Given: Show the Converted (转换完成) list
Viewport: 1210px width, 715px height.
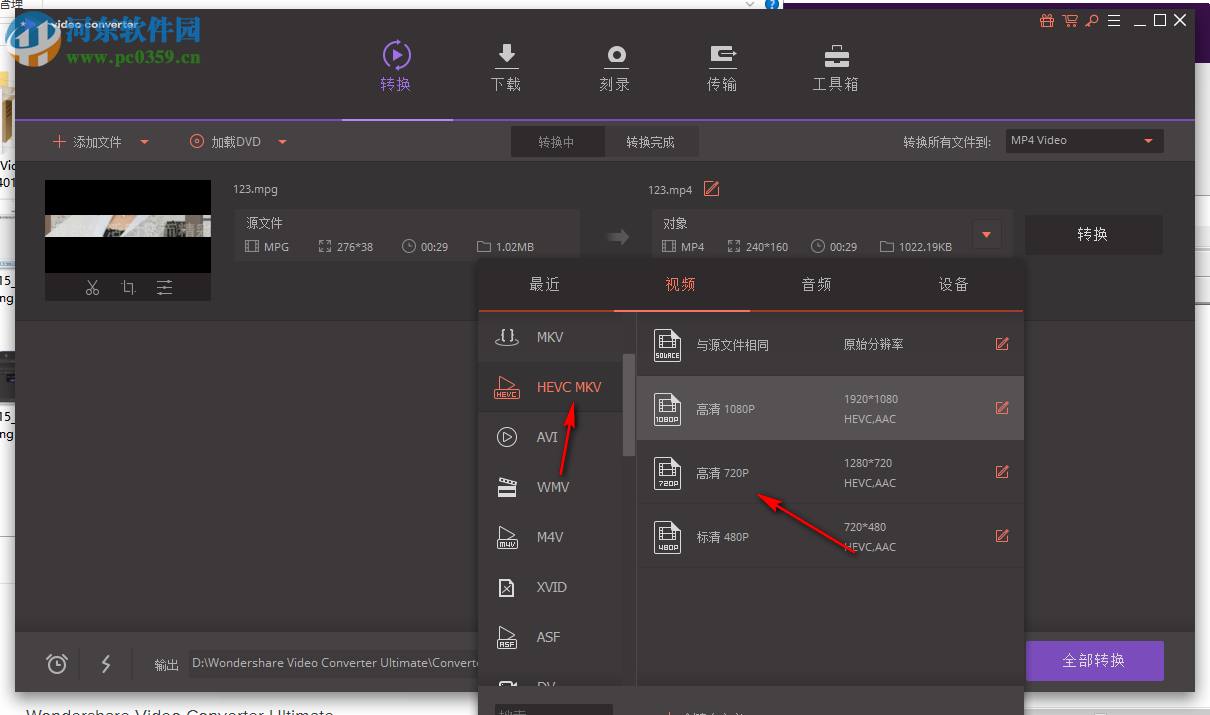Looking at the screenshot, I should click(x=651, y=142).
